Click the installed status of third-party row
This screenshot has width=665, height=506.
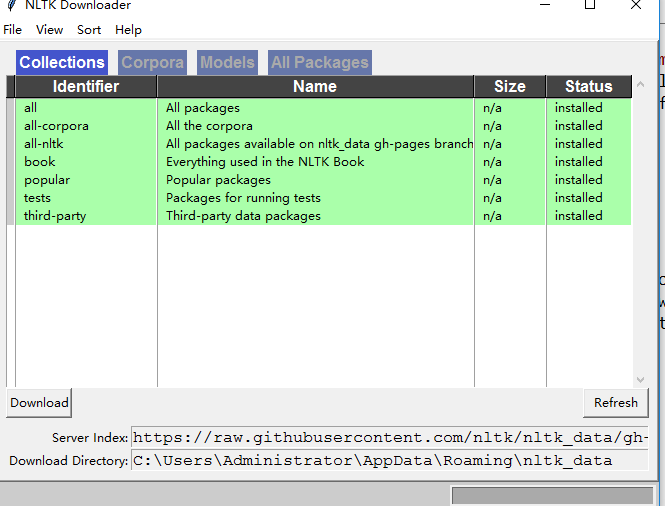(x=578, y=216)
